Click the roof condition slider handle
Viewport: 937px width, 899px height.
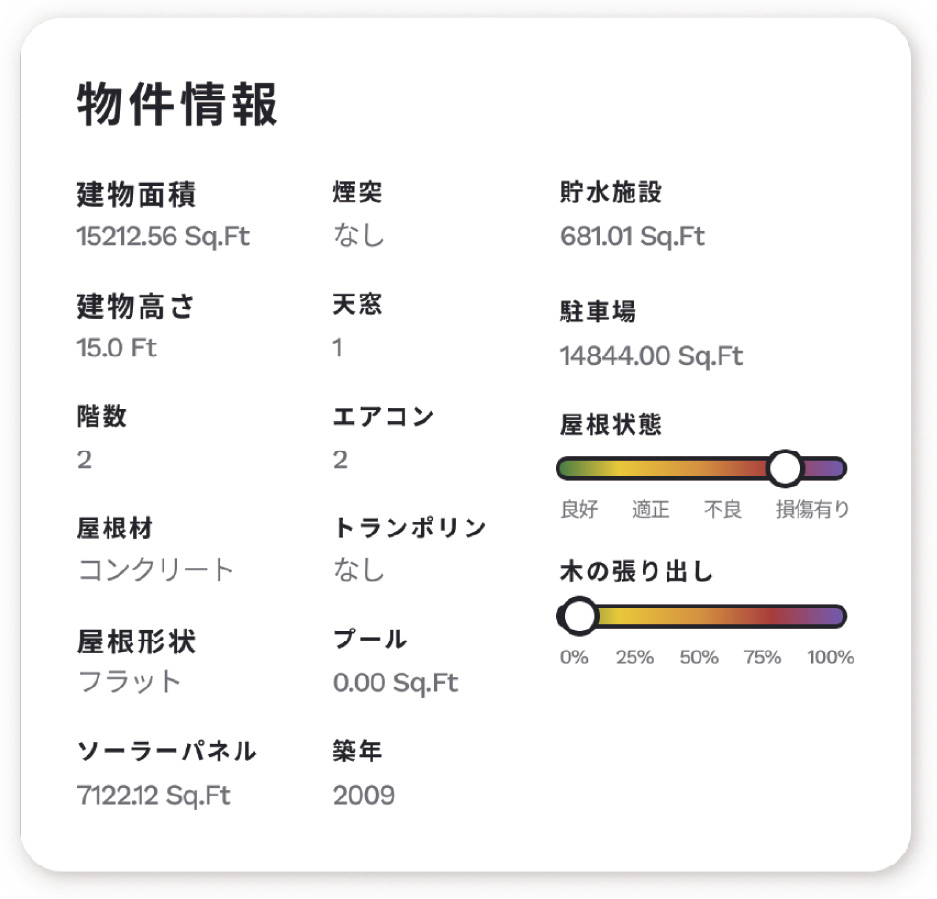tap(785, 469)
